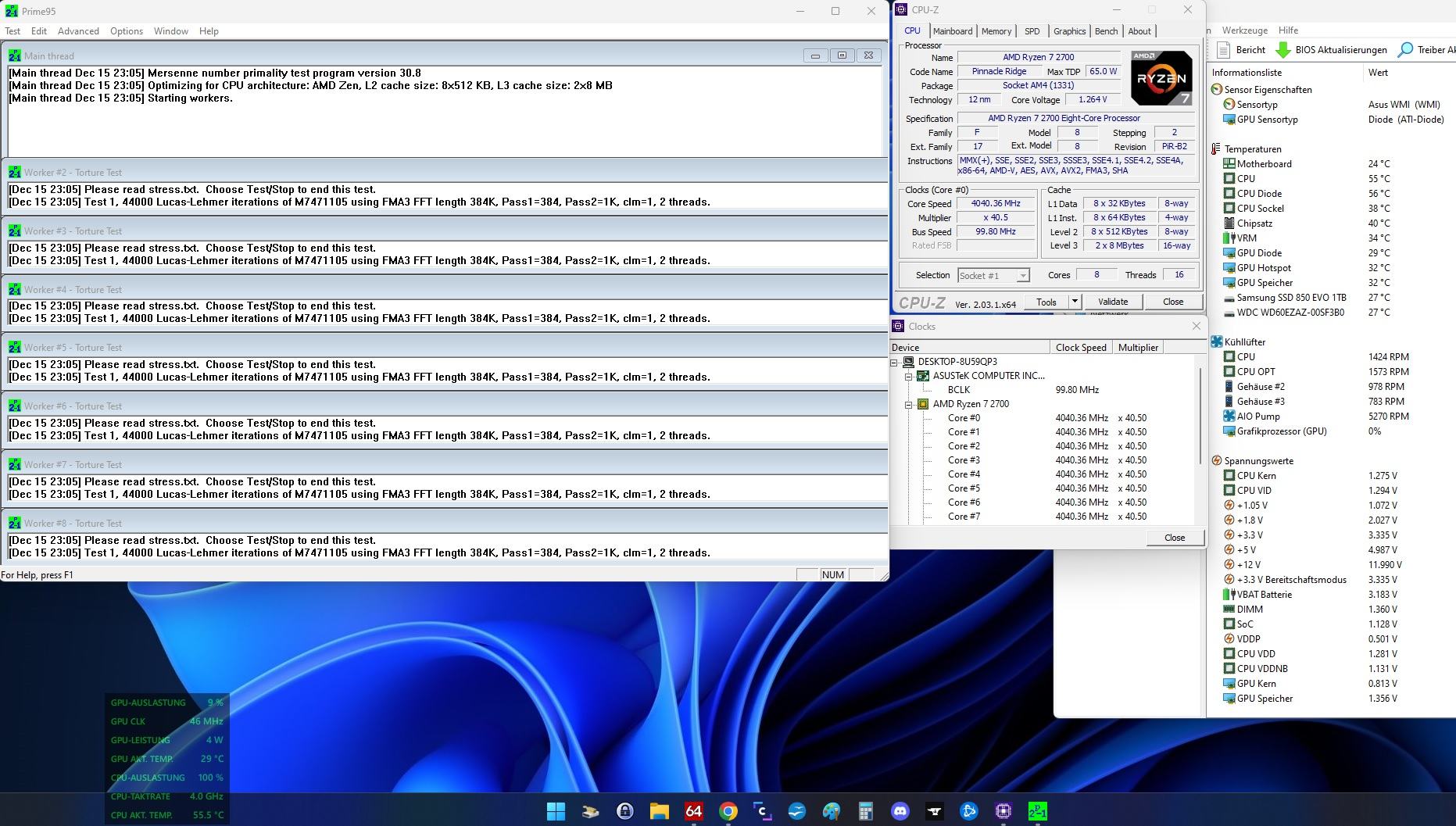
Task: Click the Informationsliste column header in AIDA64
Action: point(1286,73)
